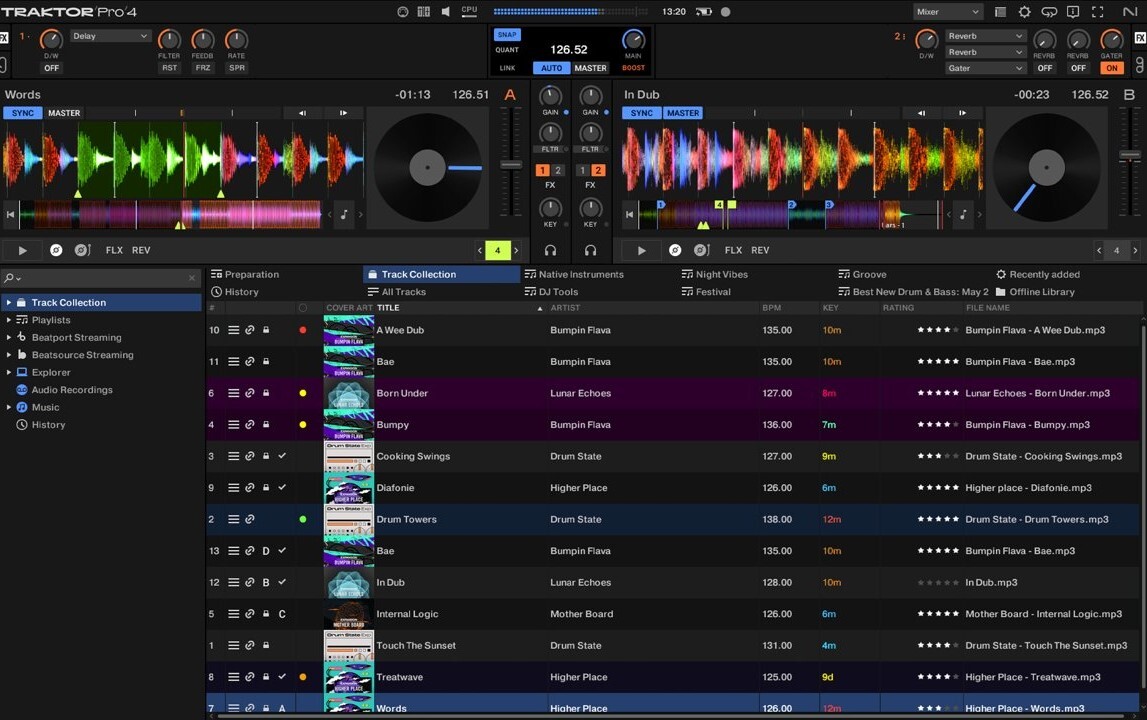Open the Delay effect dropdown in FX 1
This screenshot has width=1147, height=720.
110,36
